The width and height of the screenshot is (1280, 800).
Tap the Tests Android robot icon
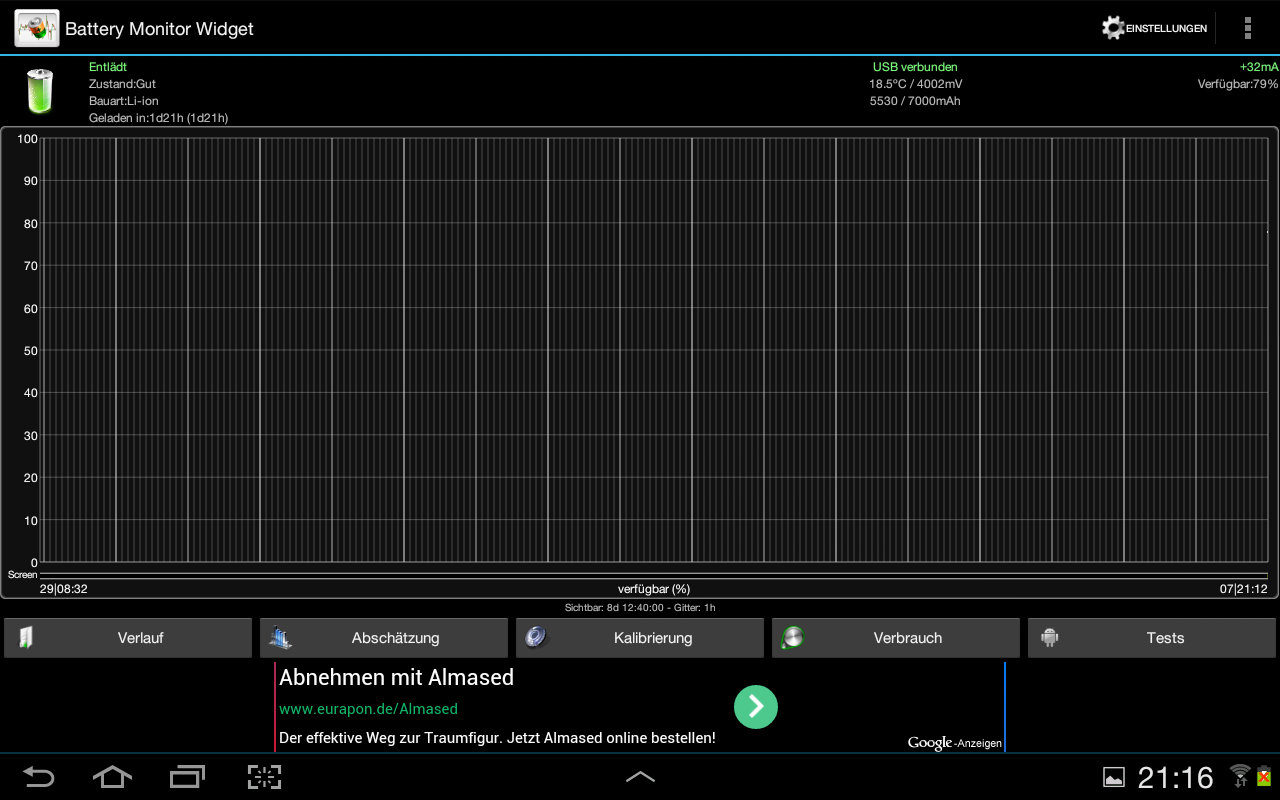(1049, 638)
